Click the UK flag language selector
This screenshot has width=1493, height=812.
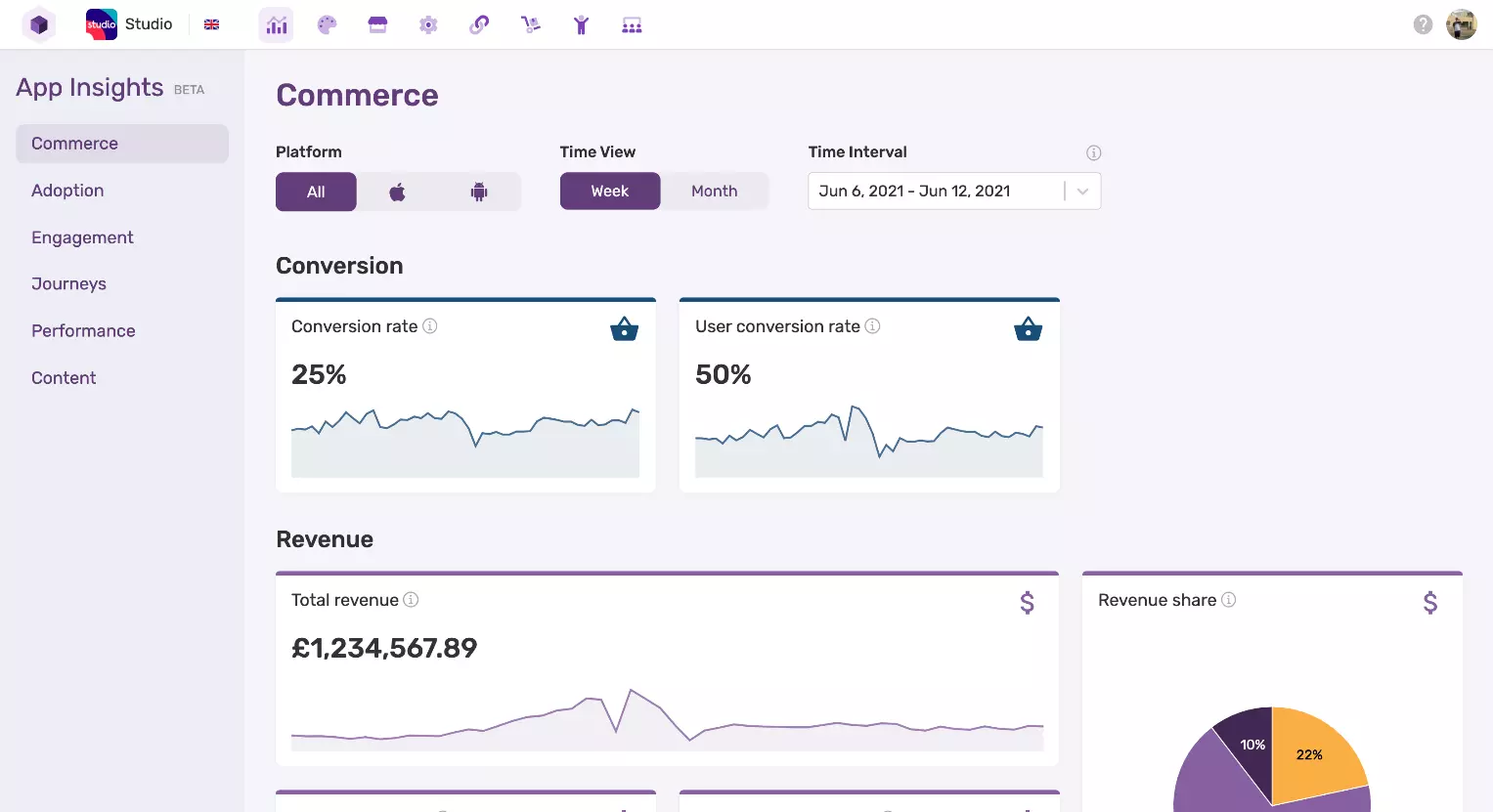(211, 23)
